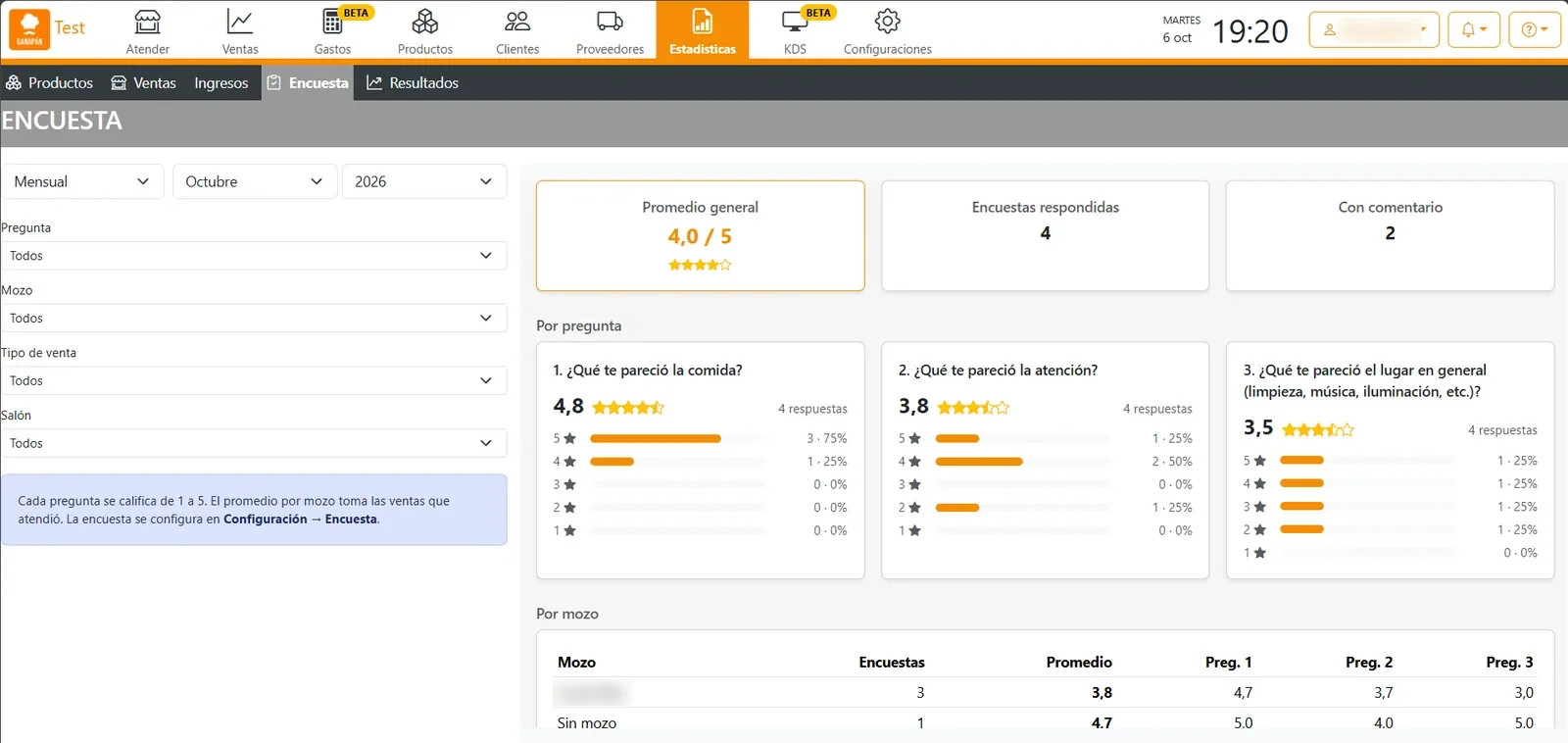Click the Preg. 3 column header
The image size is (1568, 743).
tap(1510, 663)
